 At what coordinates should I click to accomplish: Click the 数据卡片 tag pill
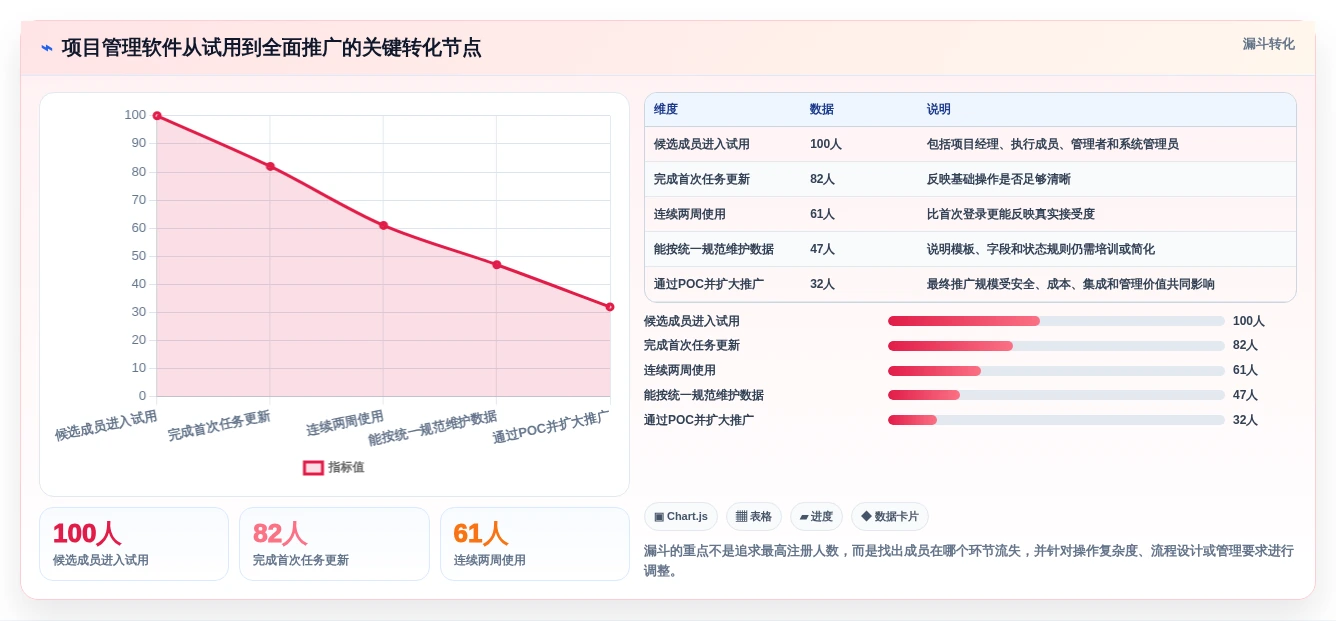click(x=890, y=516)
